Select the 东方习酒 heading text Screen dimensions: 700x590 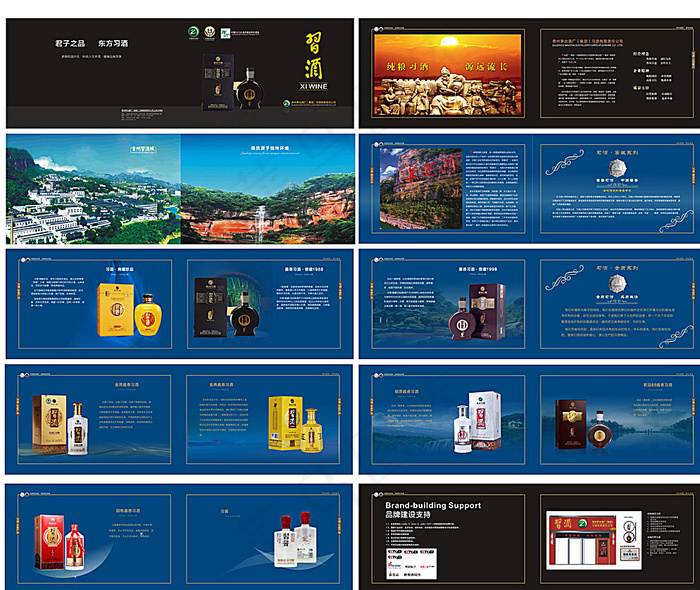(x=113, y=43)
